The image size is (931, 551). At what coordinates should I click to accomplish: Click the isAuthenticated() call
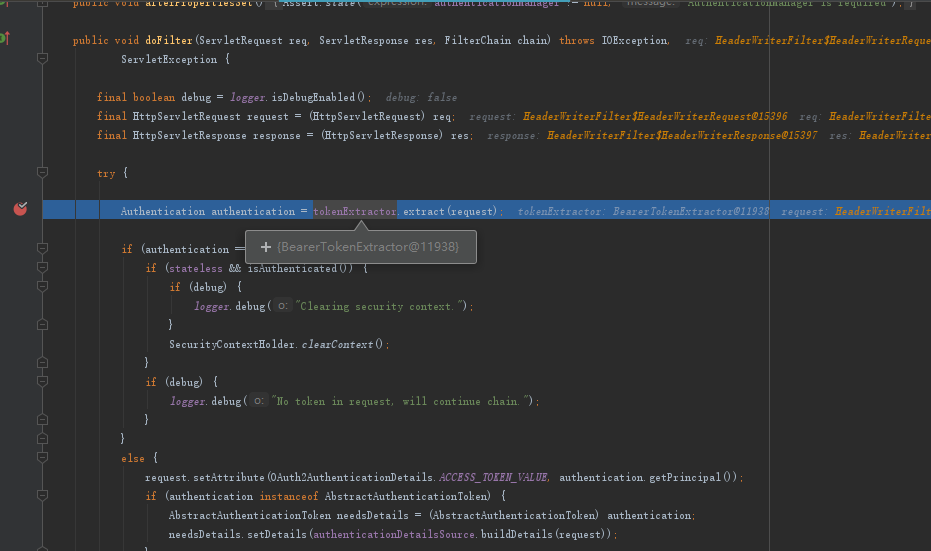click(x=299, y=268)
